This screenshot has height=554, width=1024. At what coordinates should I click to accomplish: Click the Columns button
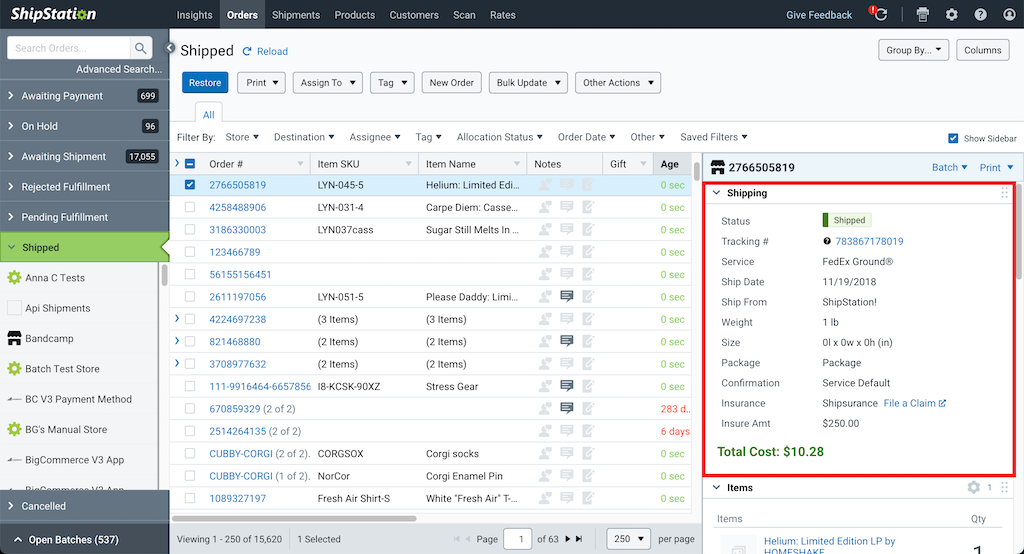coord(982,50)
